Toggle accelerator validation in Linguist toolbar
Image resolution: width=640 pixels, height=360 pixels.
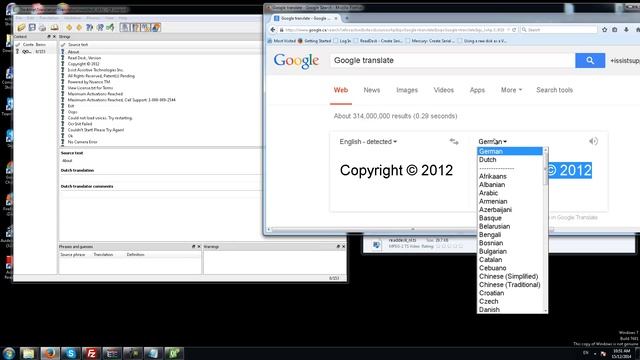pos(125,27)
